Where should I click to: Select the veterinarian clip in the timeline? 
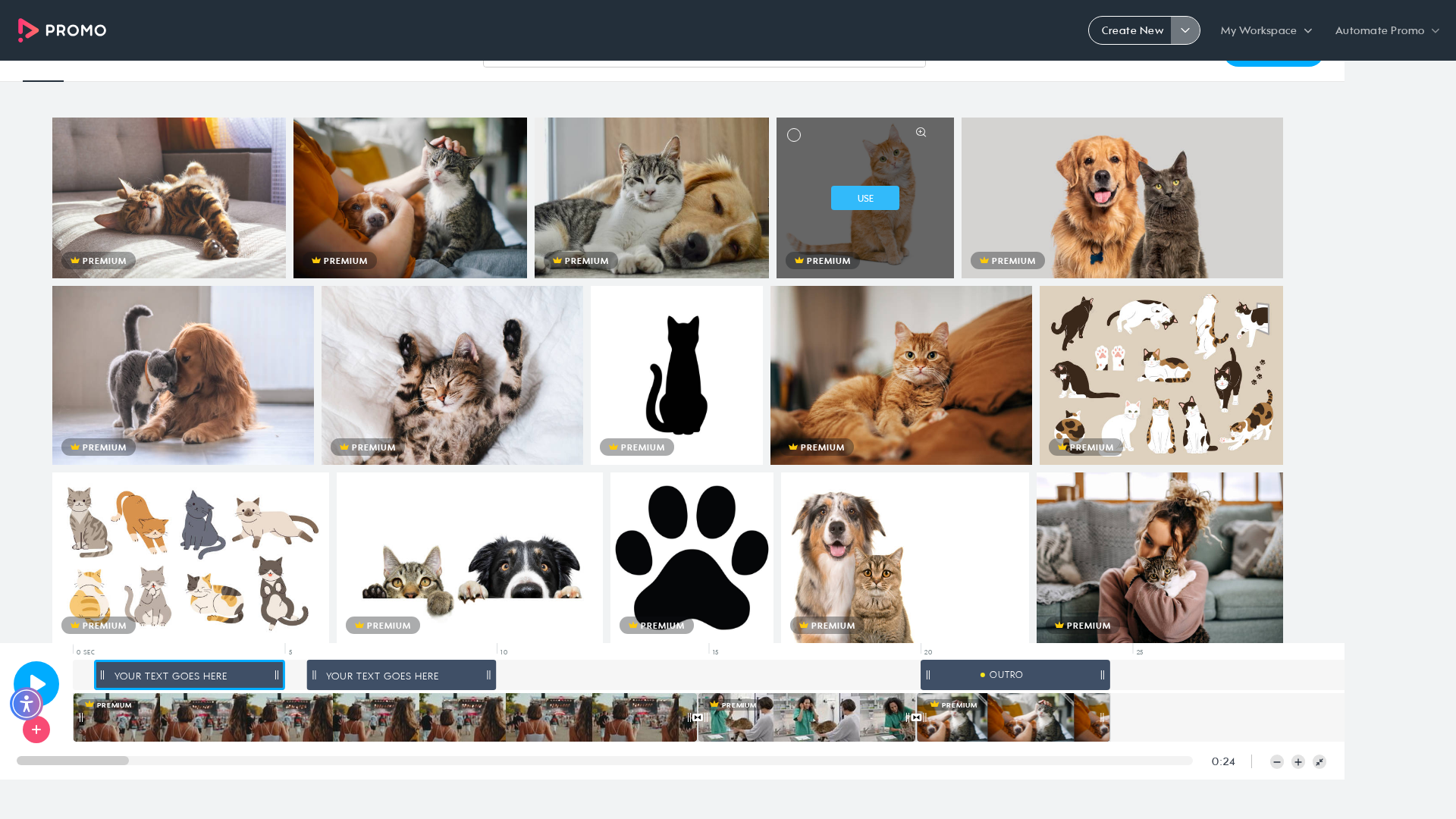(807, 717)
